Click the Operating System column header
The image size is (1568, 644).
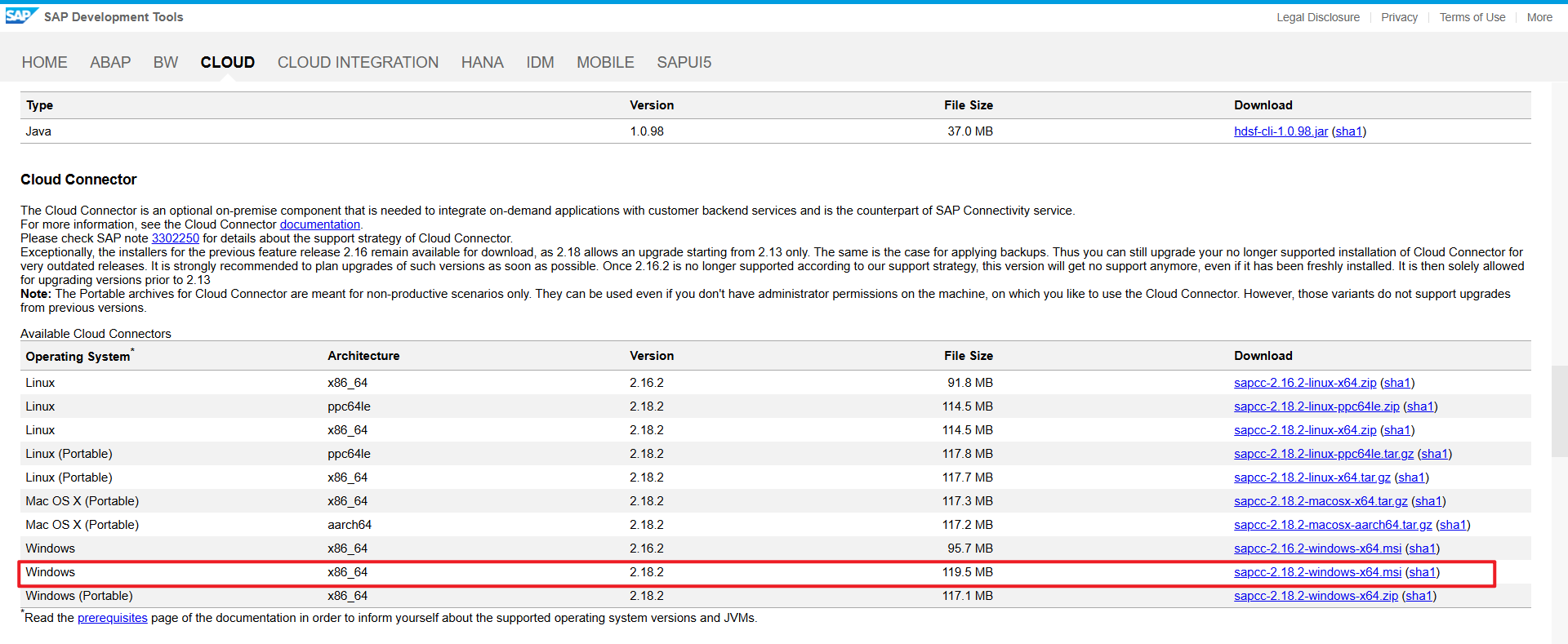pos(79,356)
